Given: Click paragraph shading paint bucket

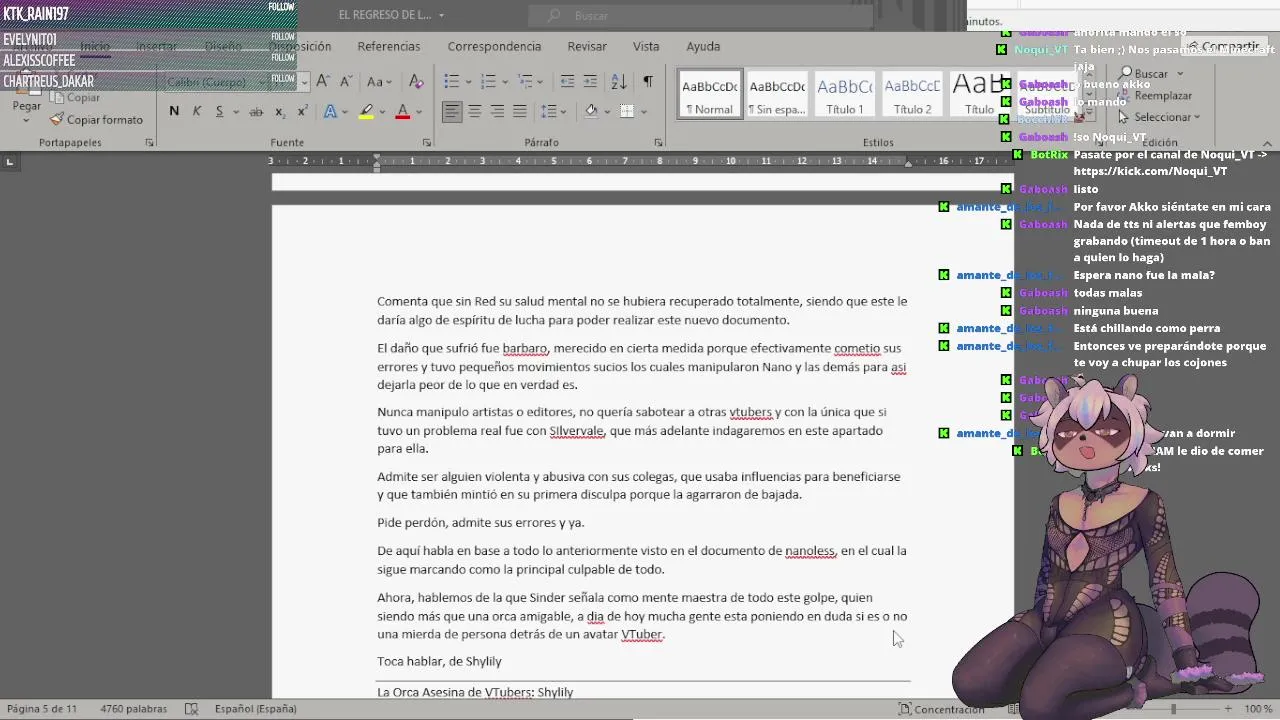Looking at the screenshot, I should pyautogui.click(x=591, y=111).
